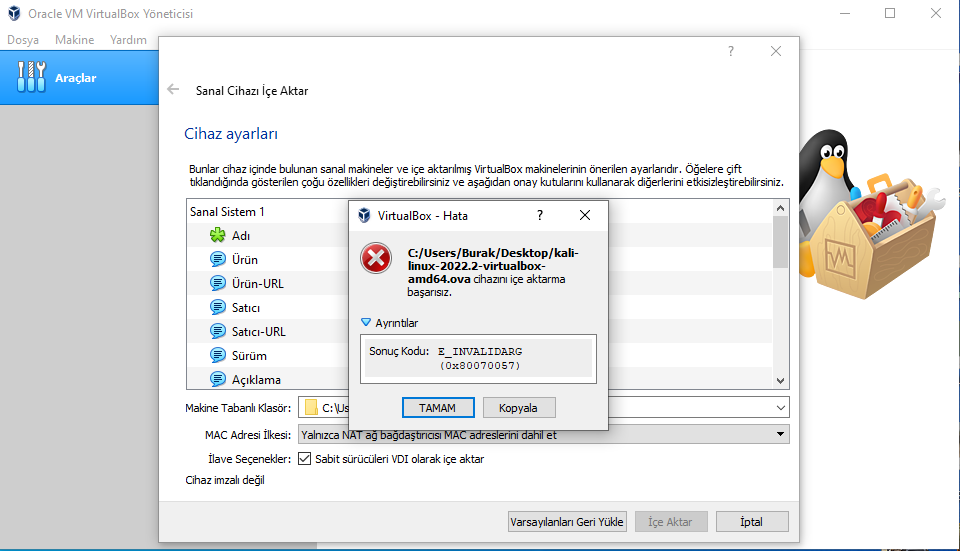The image size is (960, 551).
Task: Select the Ürün-URL row label
Action: click(x=258, y=283)
